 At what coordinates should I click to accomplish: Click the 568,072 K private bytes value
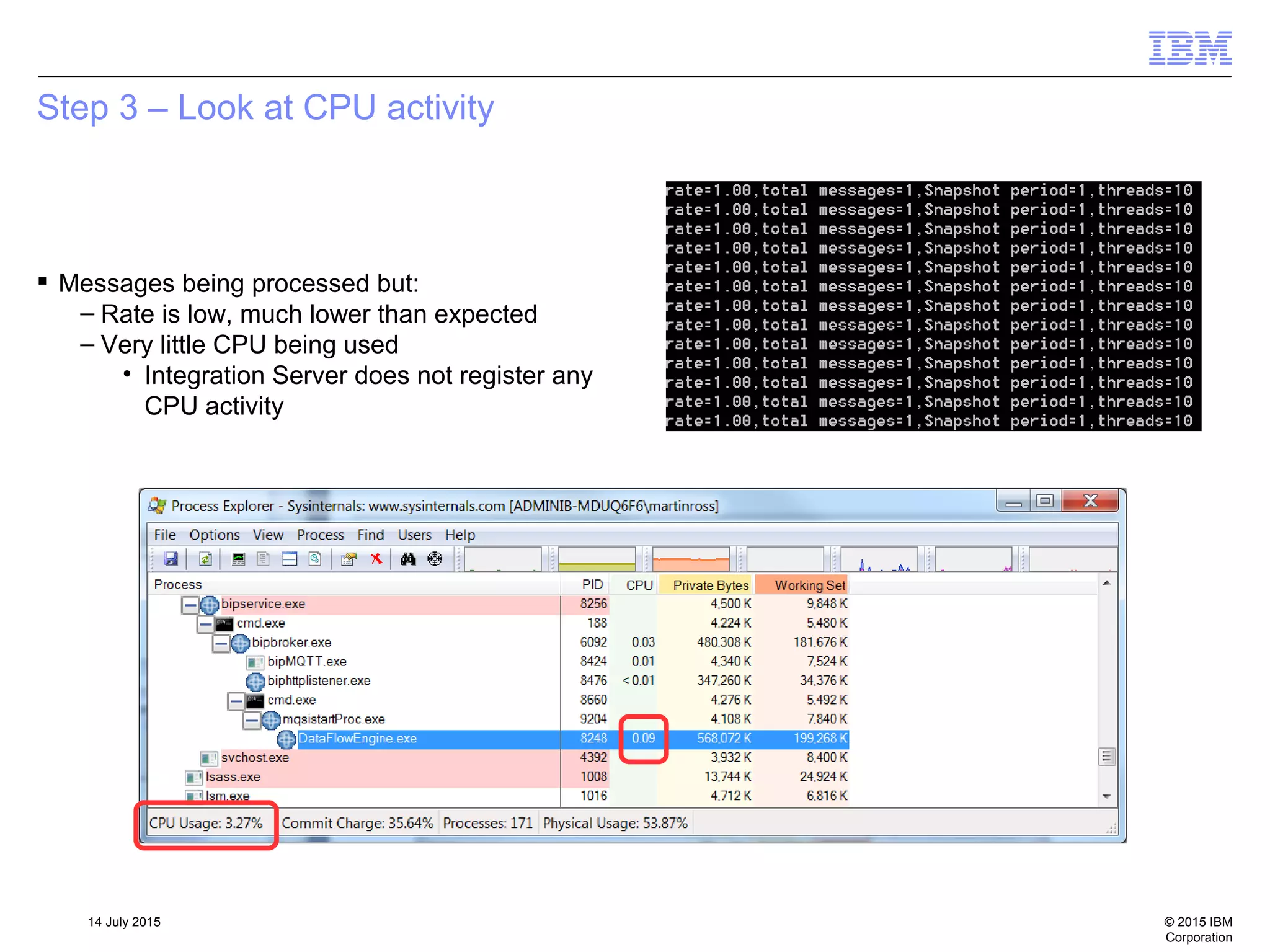point(724,739)
